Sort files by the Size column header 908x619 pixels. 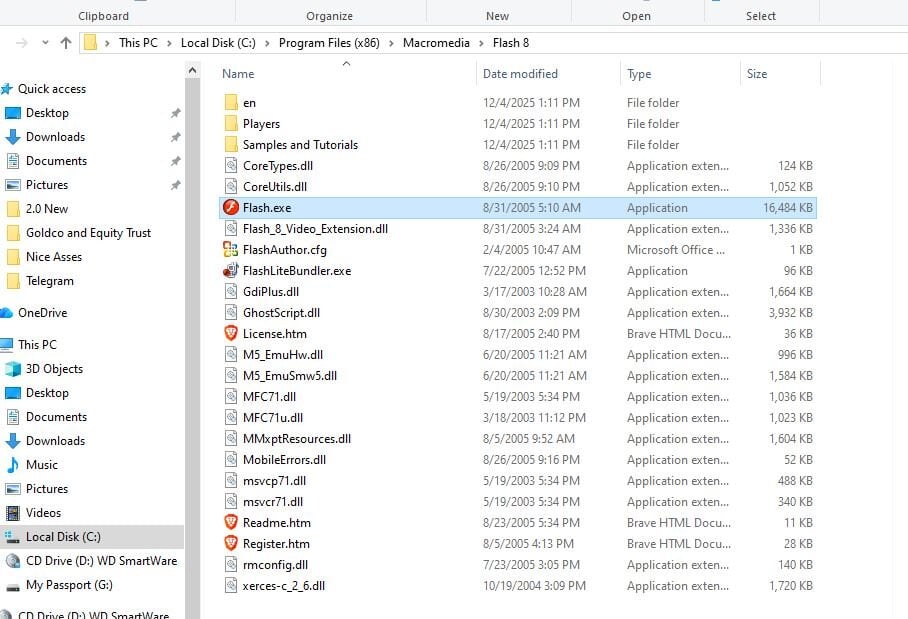point(757,74)
